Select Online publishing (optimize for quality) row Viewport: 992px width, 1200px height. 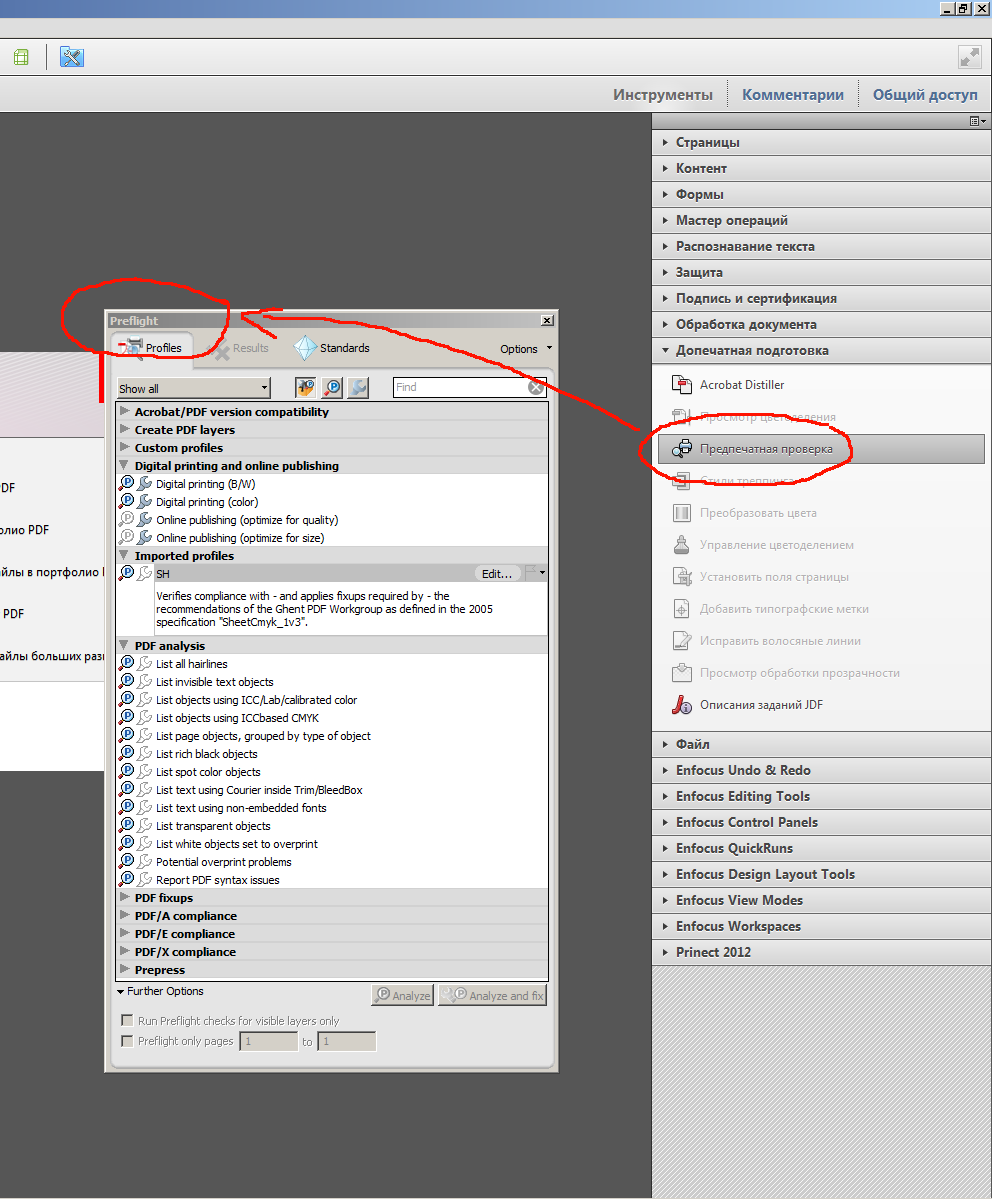click(x=333, y=520)
